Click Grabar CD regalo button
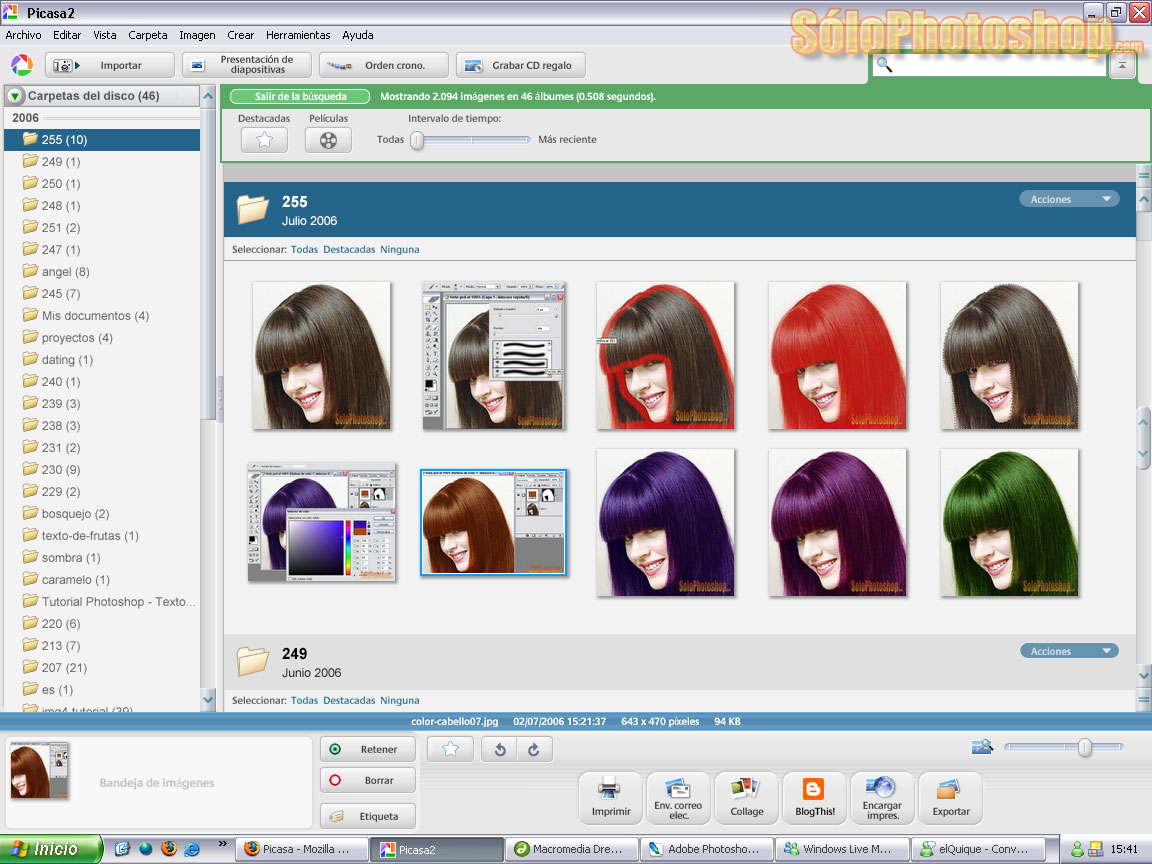Screen dimensions: 1152x864 point(521,65)
